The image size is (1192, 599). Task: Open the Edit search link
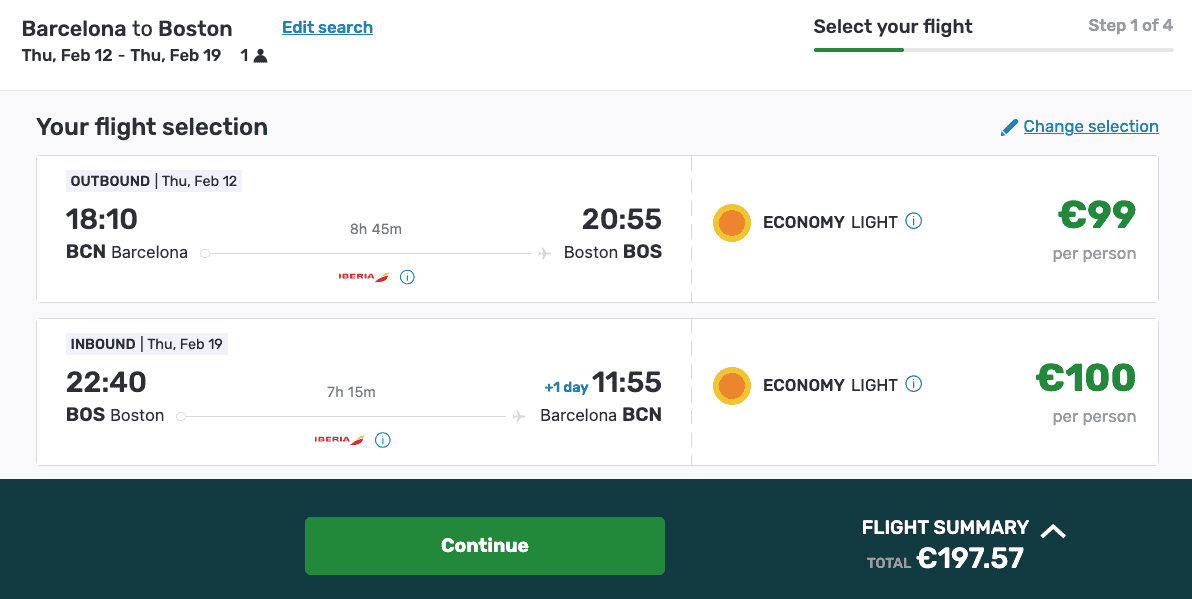click(327, 27)
